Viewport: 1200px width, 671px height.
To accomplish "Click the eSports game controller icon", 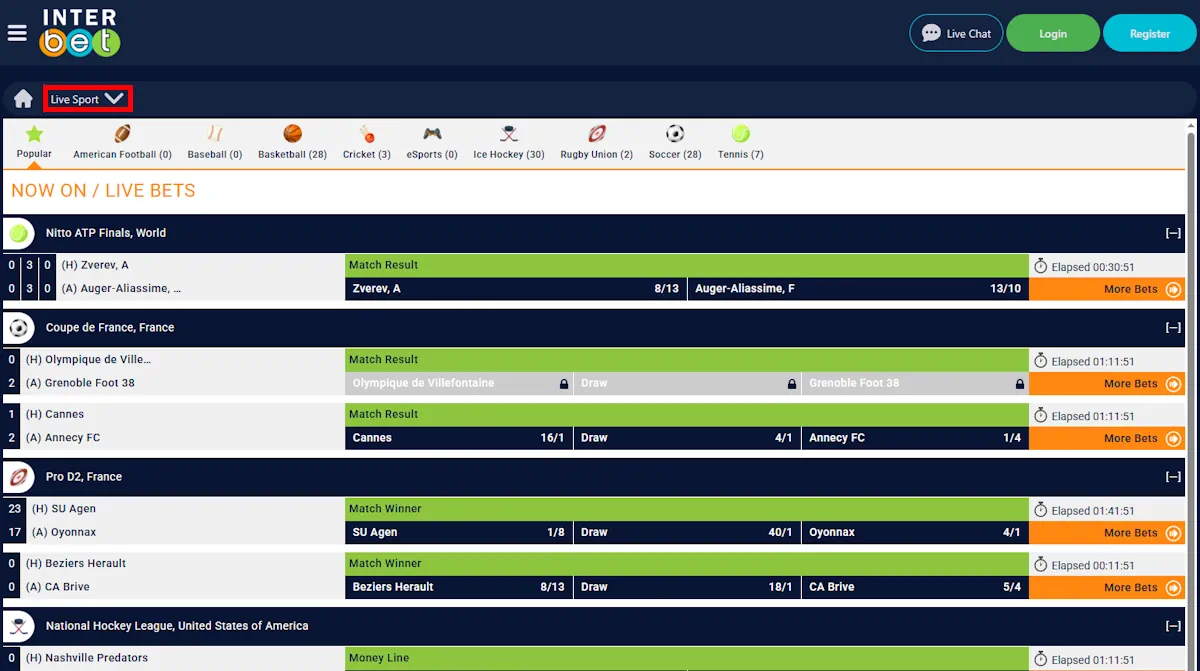I will tap(431, 135).
